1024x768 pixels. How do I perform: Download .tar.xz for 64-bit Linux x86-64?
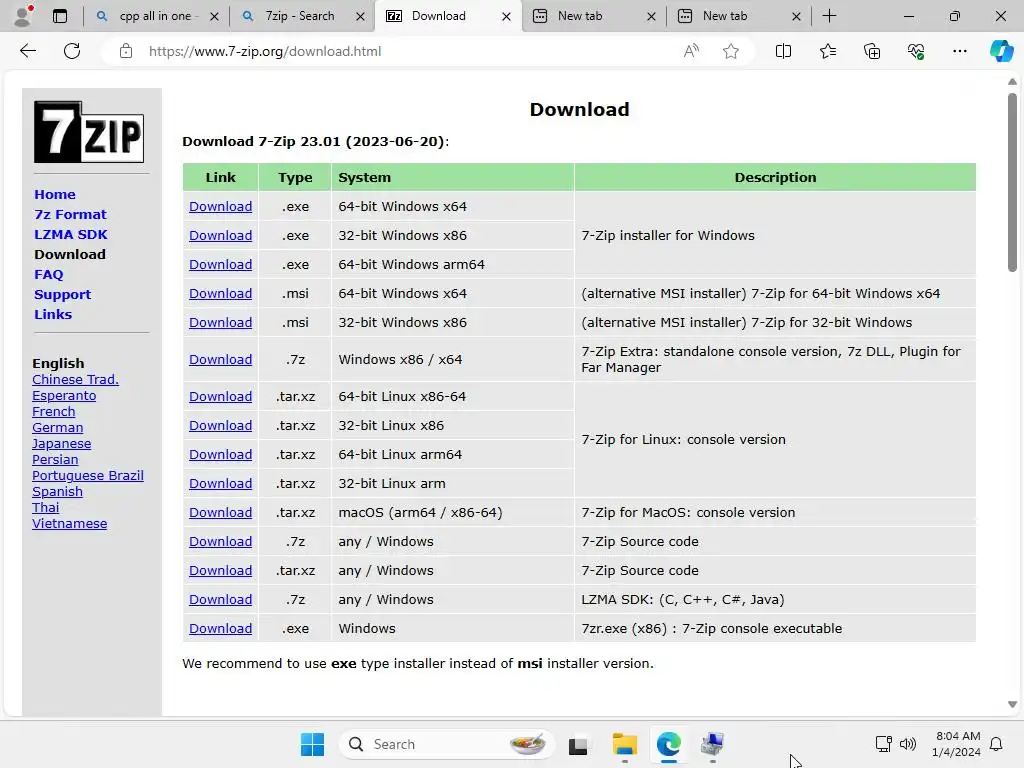pyautogui.click(x=220, y=396)
